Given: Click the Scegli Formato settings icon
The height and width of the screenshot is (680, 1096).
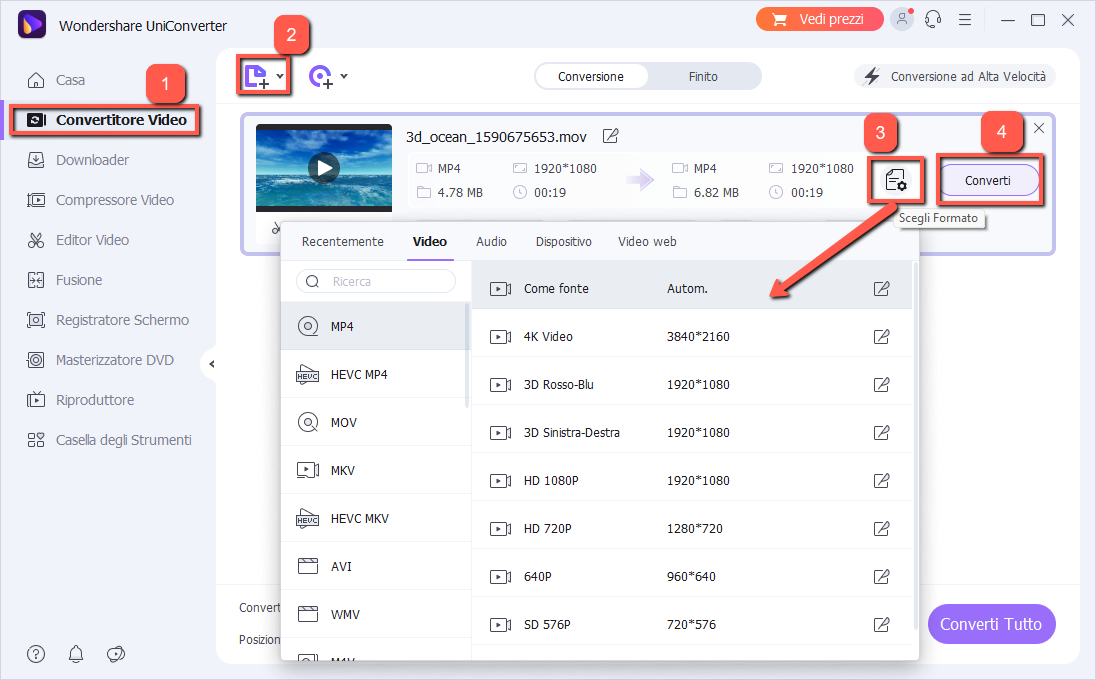Looking at the screenshot, I should pos(895,180).
